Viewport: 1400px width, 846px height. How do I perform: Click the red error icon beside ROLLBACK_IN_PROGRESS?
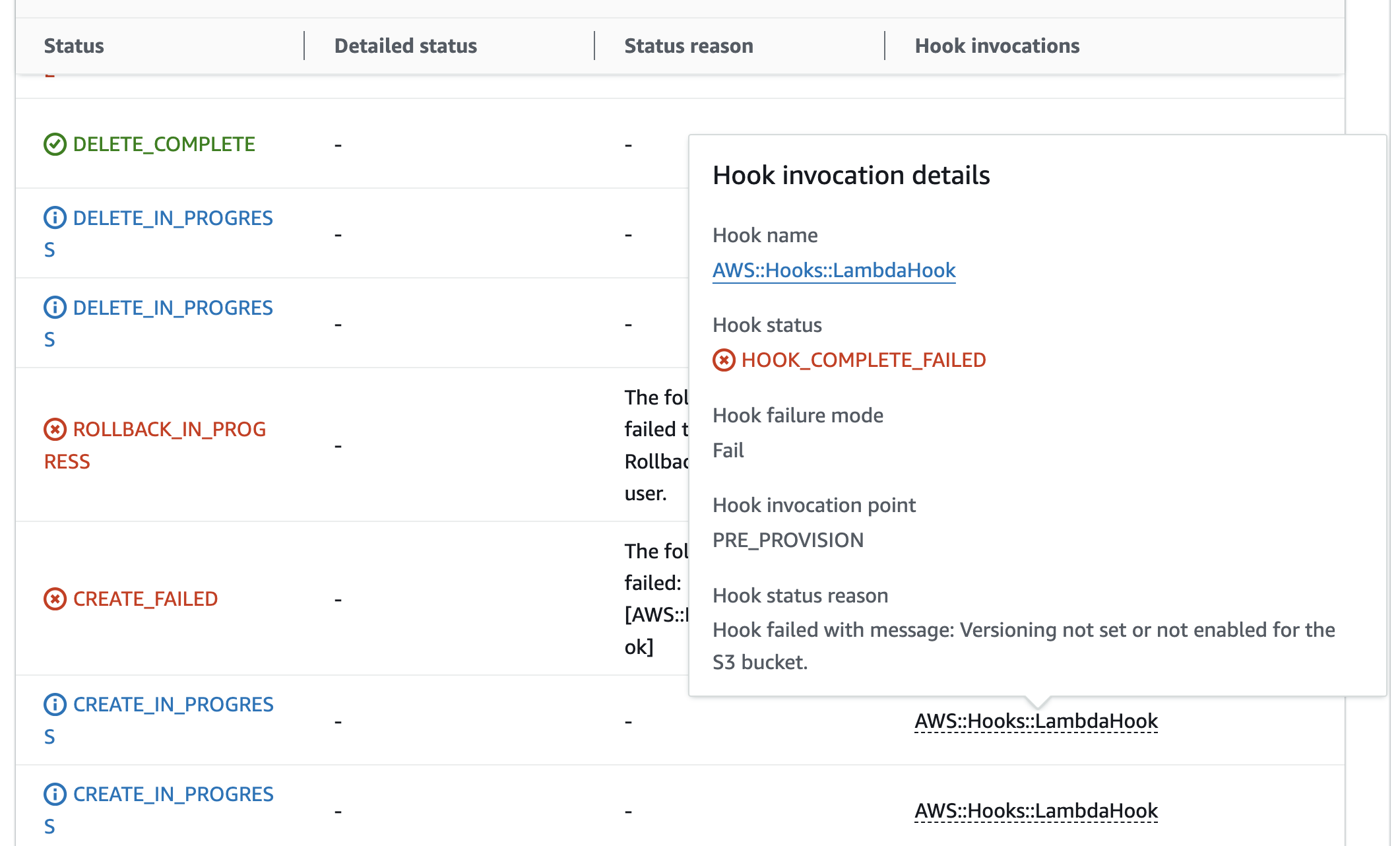55,429
